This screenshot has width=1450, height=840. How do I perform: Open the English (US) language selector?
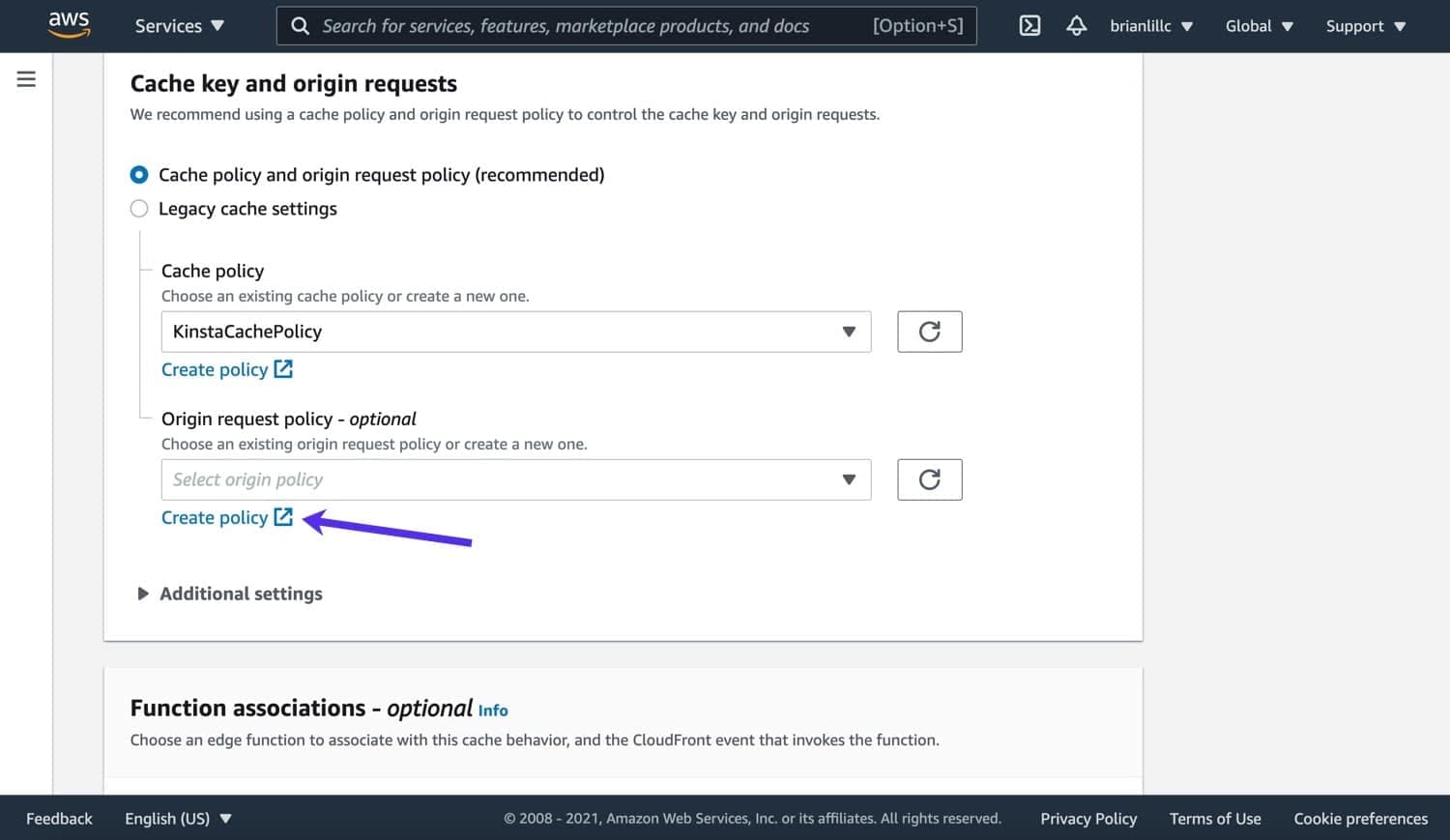pyautogui.click(x=178, y=818)
